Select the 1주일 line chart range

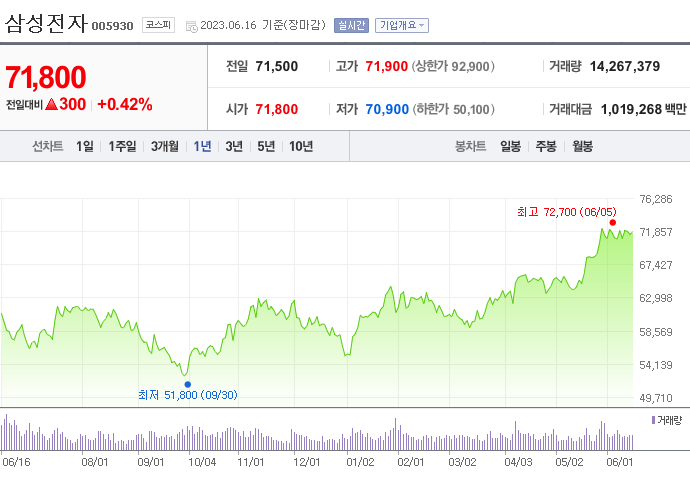122,146
